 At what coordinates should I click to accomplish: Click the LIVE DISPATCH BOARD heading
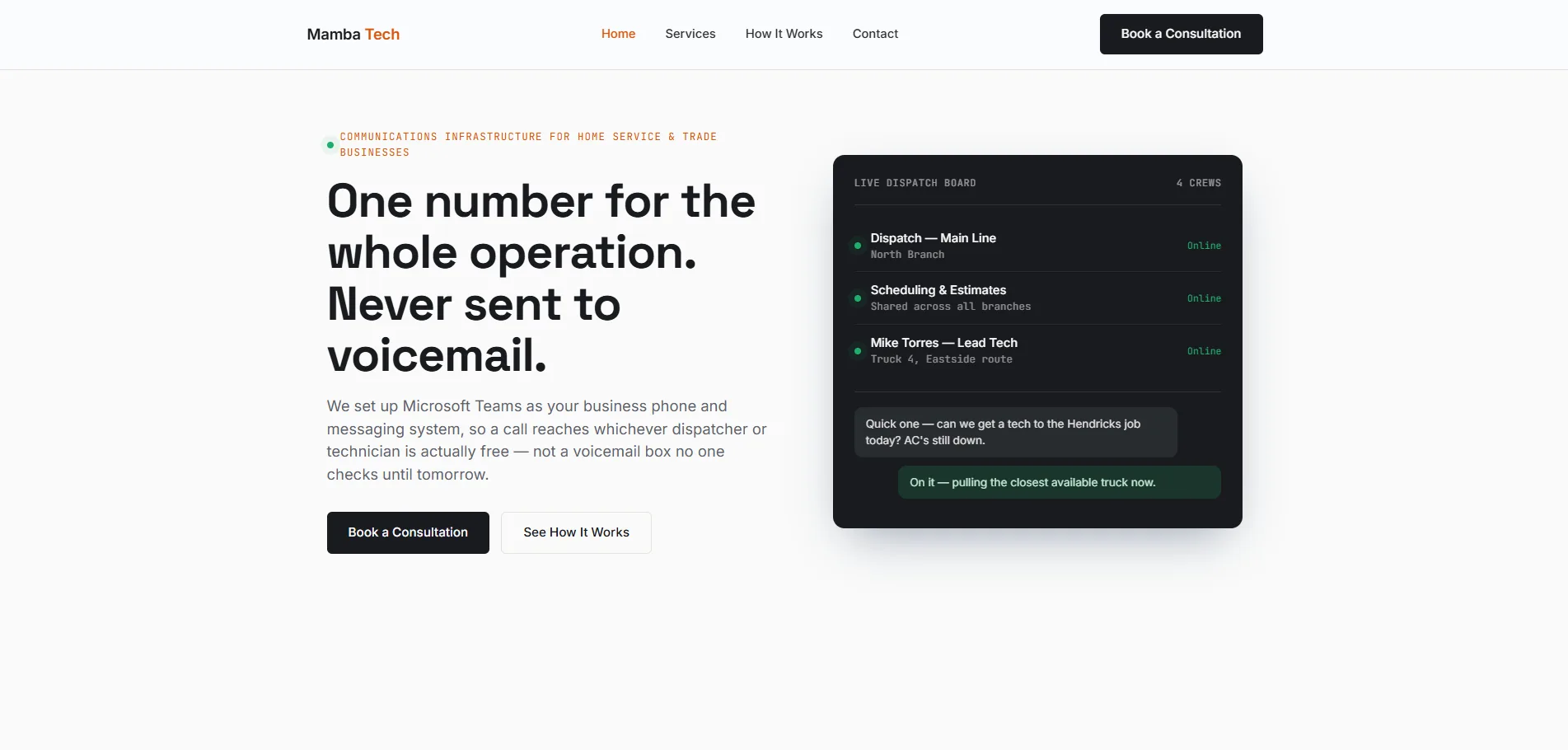point(915,183)
